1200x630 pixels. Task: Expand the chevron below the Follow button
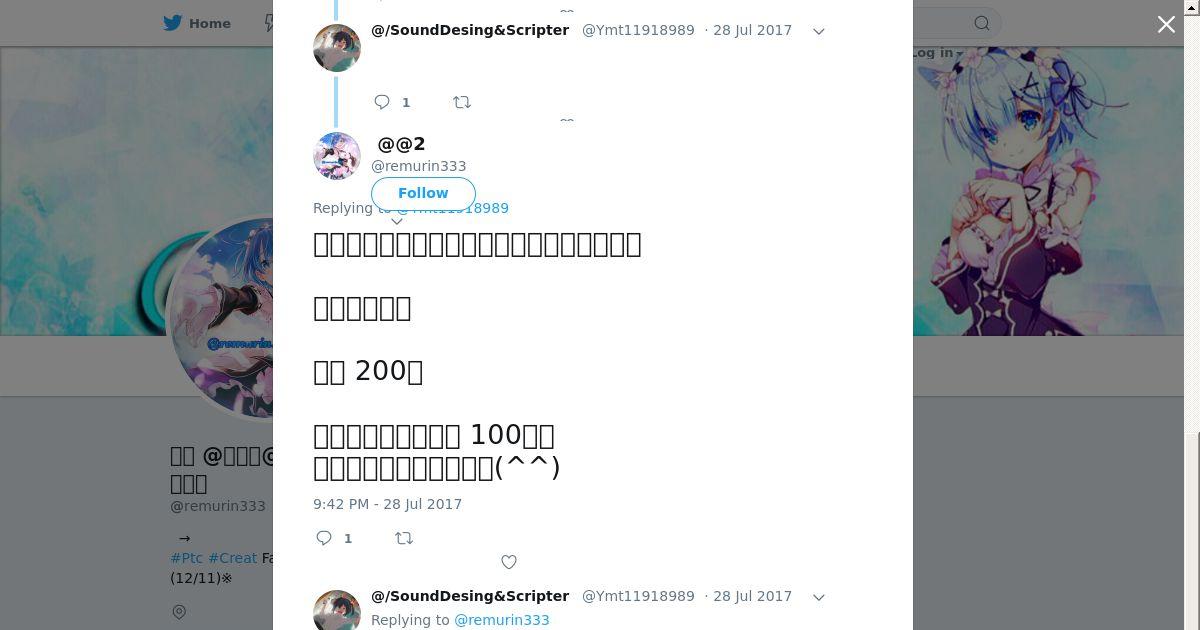397,221
